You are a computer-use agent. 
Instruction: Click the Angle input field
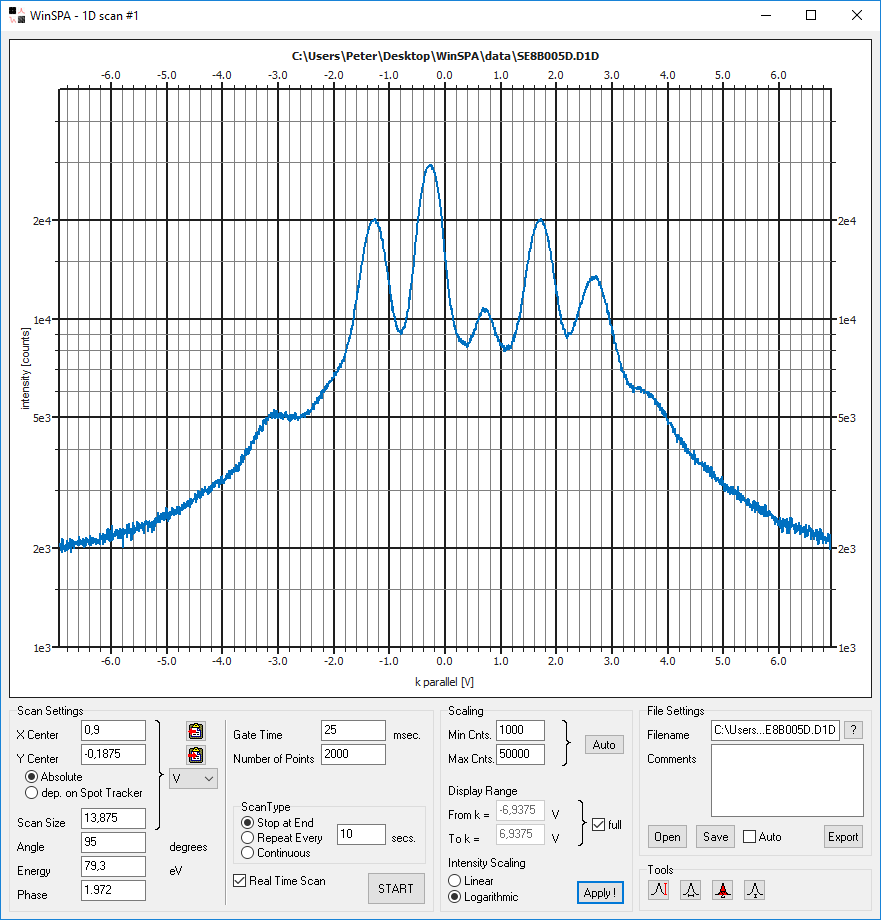pos(113,842)
